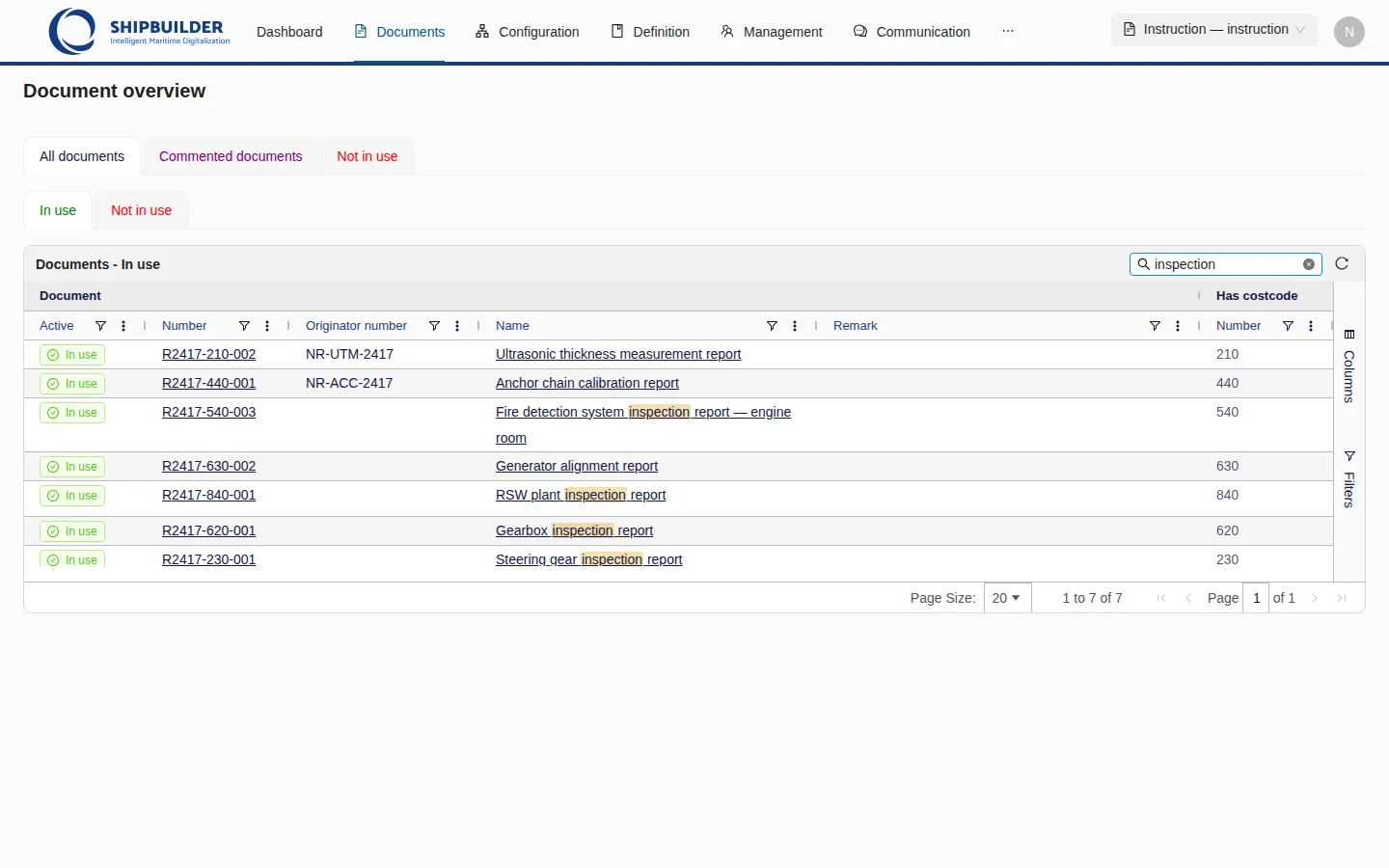Open document R2417-230-001

209,559
